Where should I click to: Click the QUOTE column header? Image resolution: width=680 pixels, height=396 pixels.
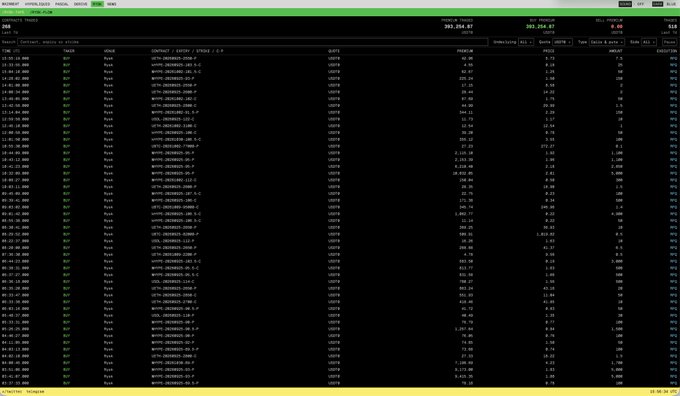[x=333, y=51]
